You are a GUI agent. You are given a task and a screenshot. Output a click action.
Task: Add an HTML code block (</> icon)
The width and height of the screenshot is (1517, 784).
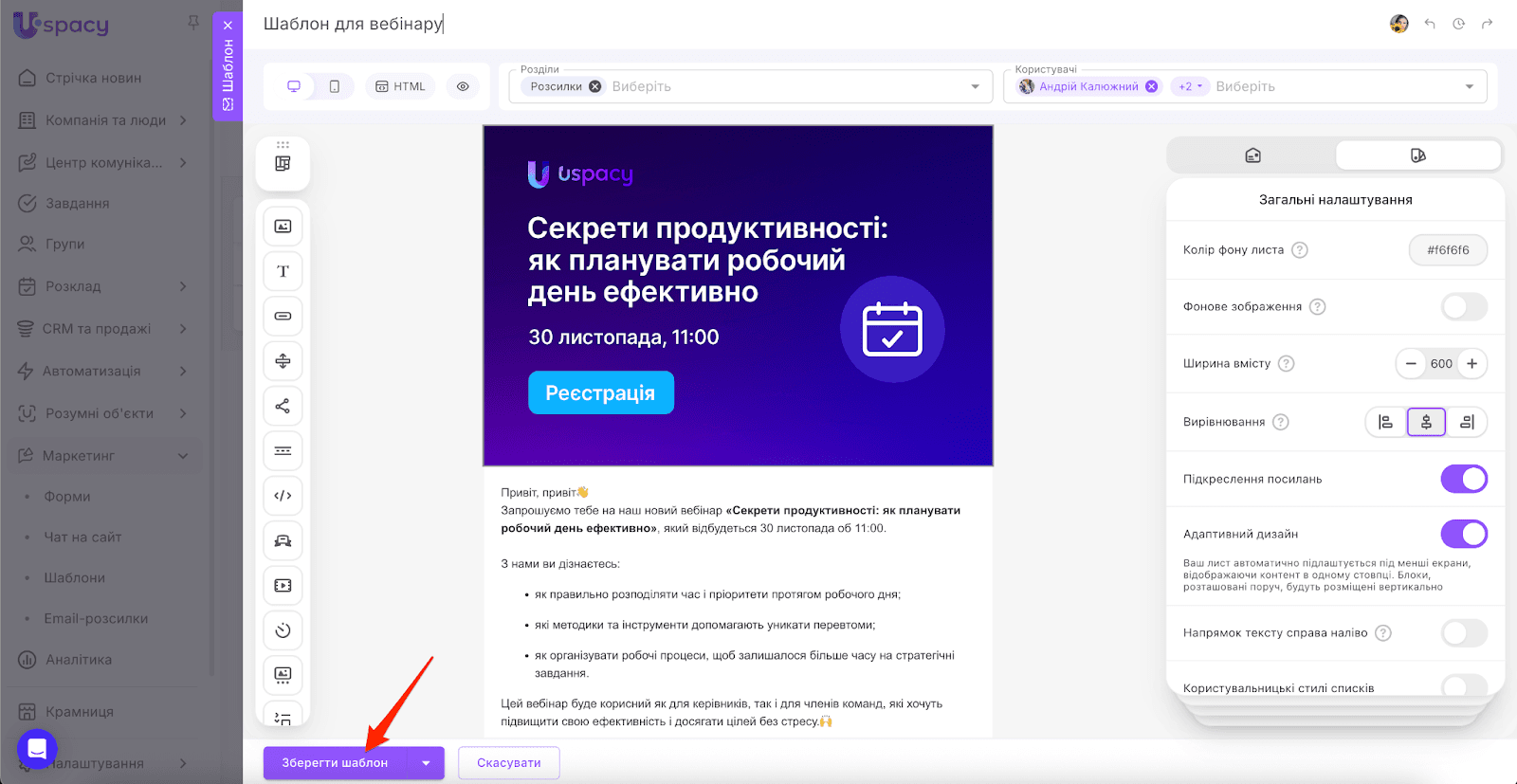click(283, 496)
